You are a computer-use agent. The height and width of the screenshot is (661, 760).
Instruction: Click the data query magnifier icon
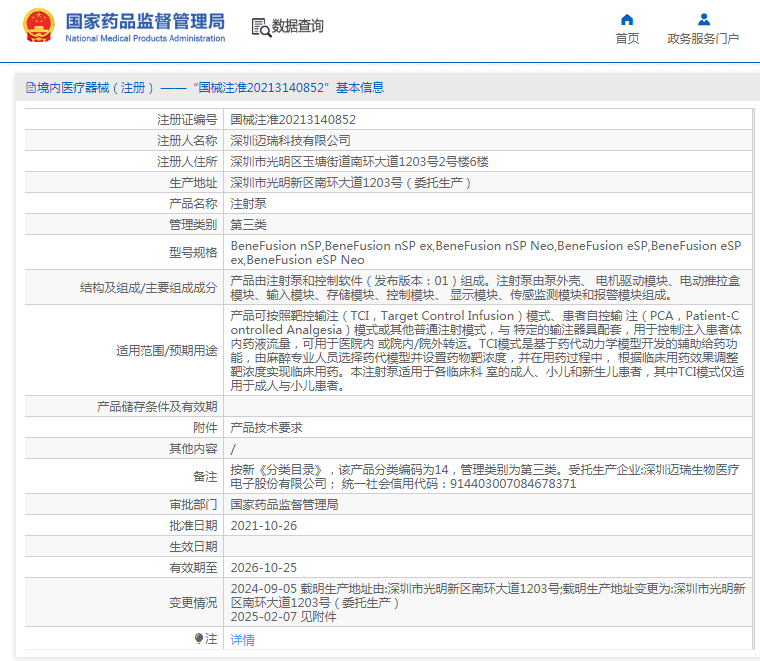tap(260, 27)
